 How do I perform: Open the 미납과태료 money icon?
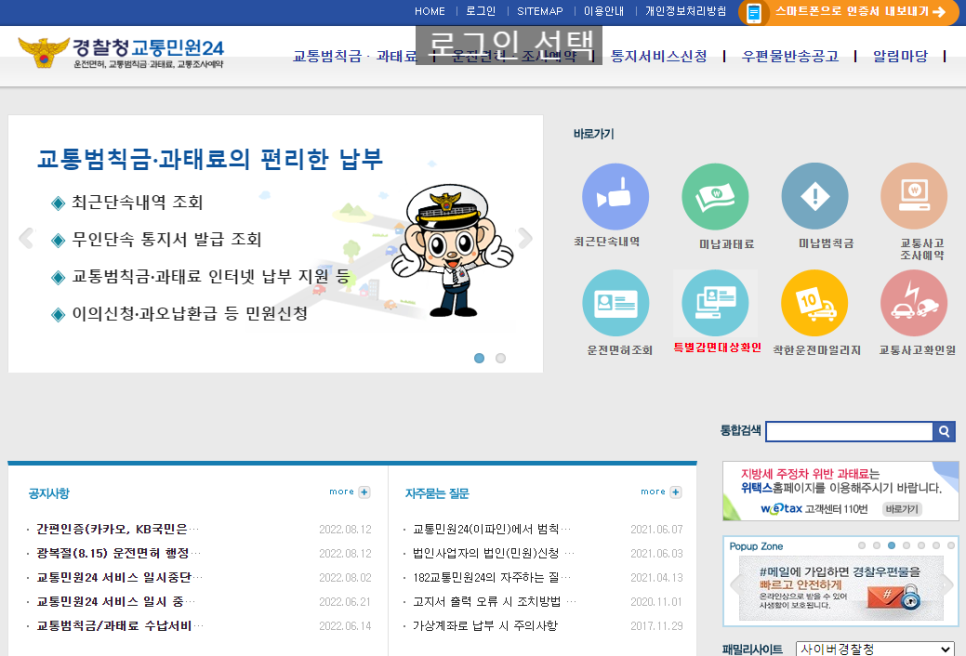(715, 196)
